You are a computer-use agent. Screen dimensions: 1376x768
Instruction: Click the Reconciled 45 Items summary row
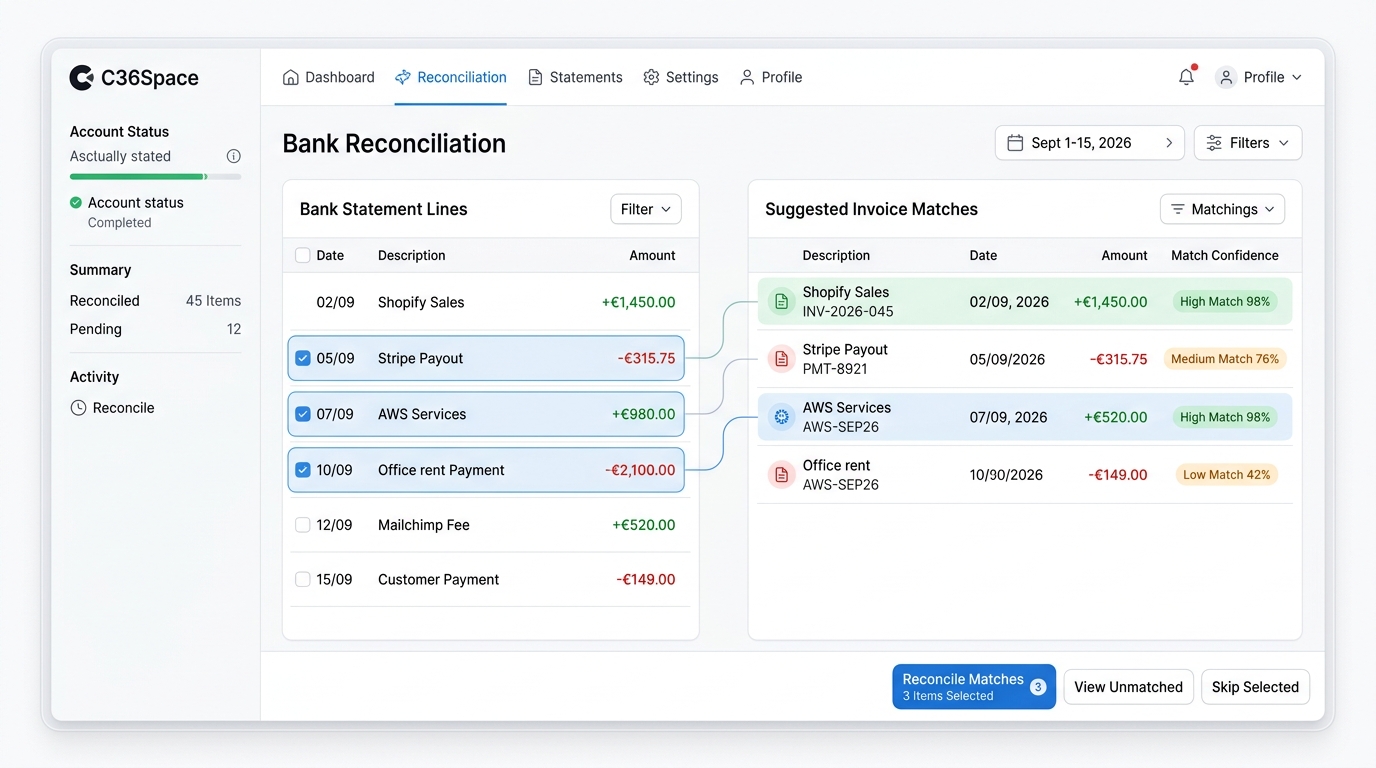pos(155,301)
